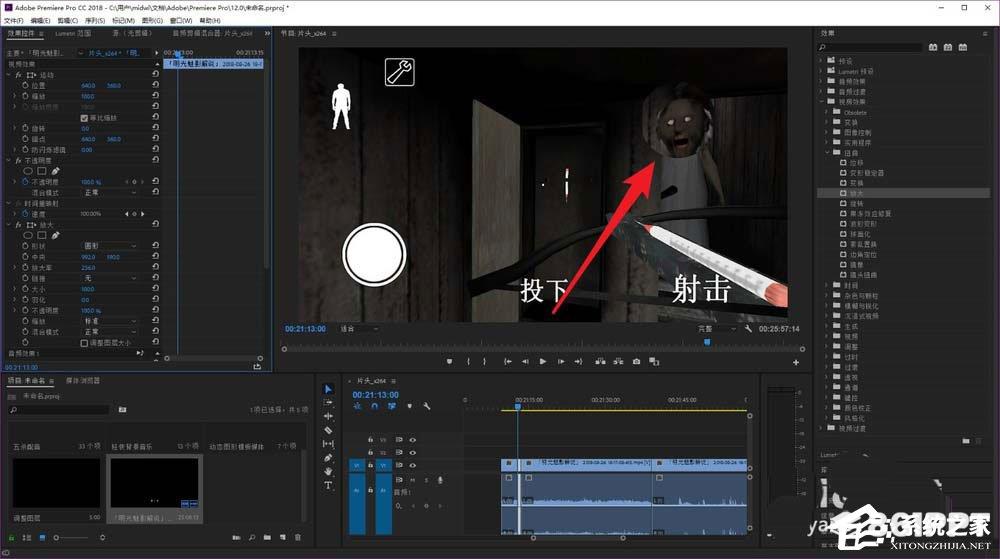The height and width of the screenshot is (559, 1000).
Task: Toggle linked selection in timeline
Action: click(x=392, y=406)
